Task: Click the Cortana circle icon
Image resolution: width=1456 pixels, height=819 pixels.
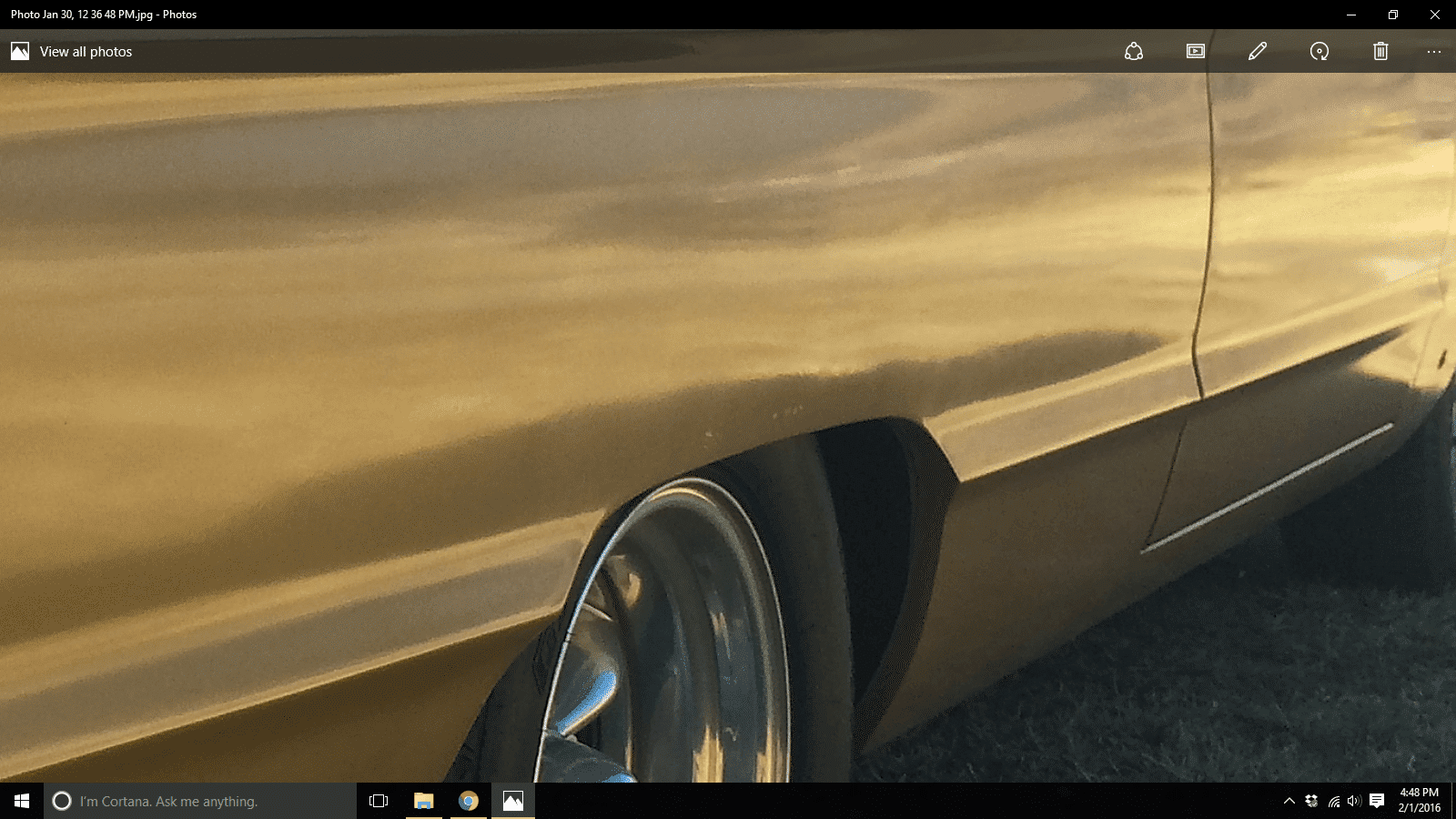Action: (62, 801)
